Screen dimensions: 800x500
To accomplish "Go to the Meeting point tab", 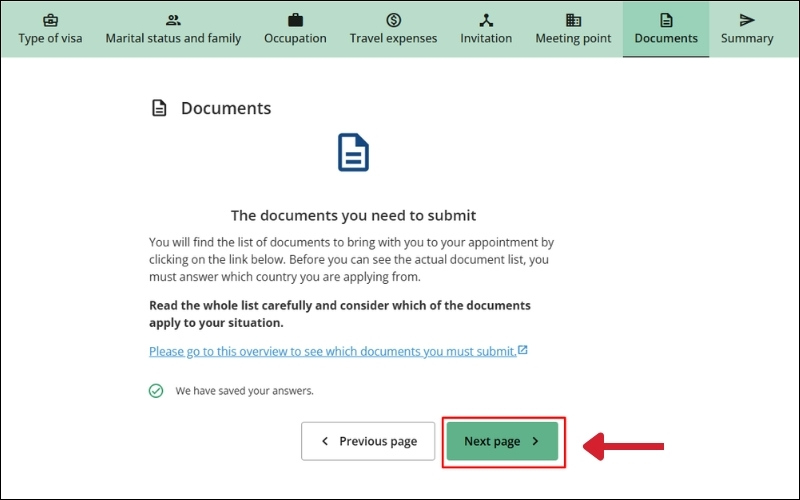I will [x=573, y=39].
